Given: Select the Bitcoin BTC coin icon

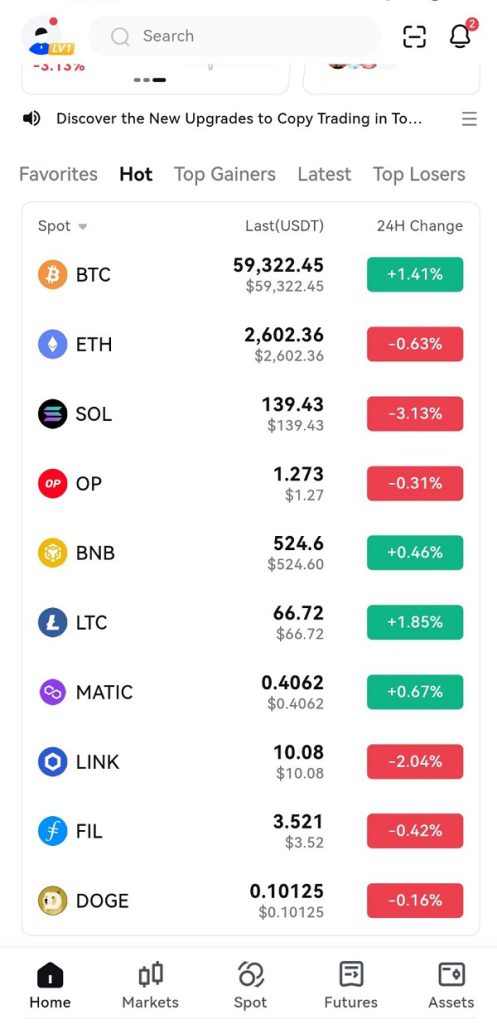Looking at the screenshot, I should [52, 274].
